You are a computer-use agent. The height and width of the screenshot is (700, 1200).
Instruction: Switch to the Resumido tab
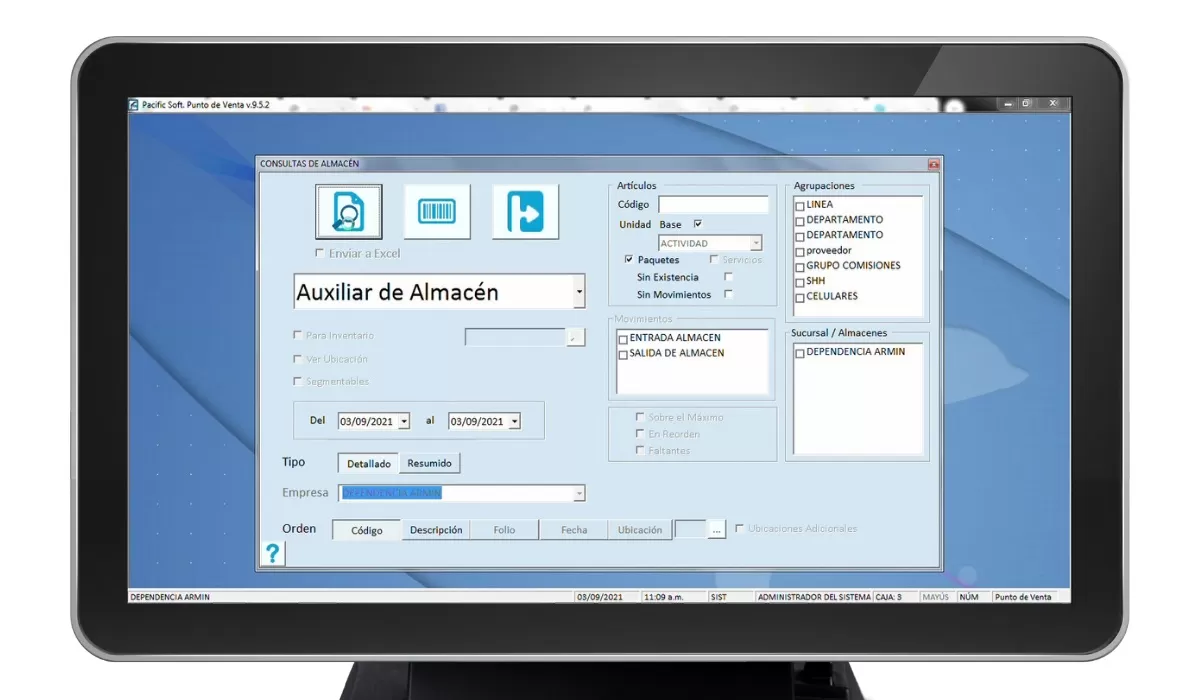(x=429, y=463)
